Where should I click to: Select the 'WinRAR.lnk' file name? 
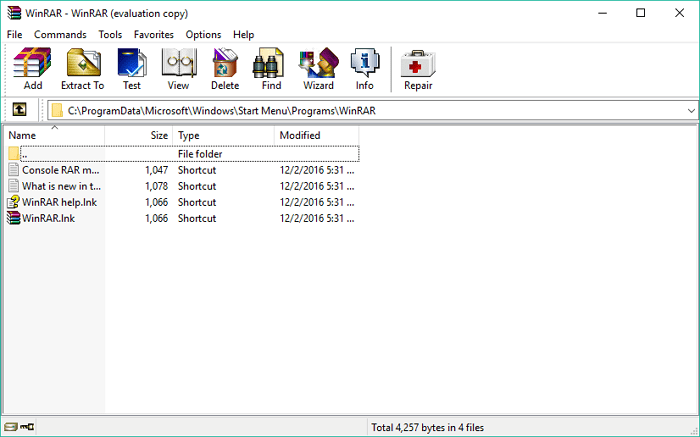tap(49, 218)
